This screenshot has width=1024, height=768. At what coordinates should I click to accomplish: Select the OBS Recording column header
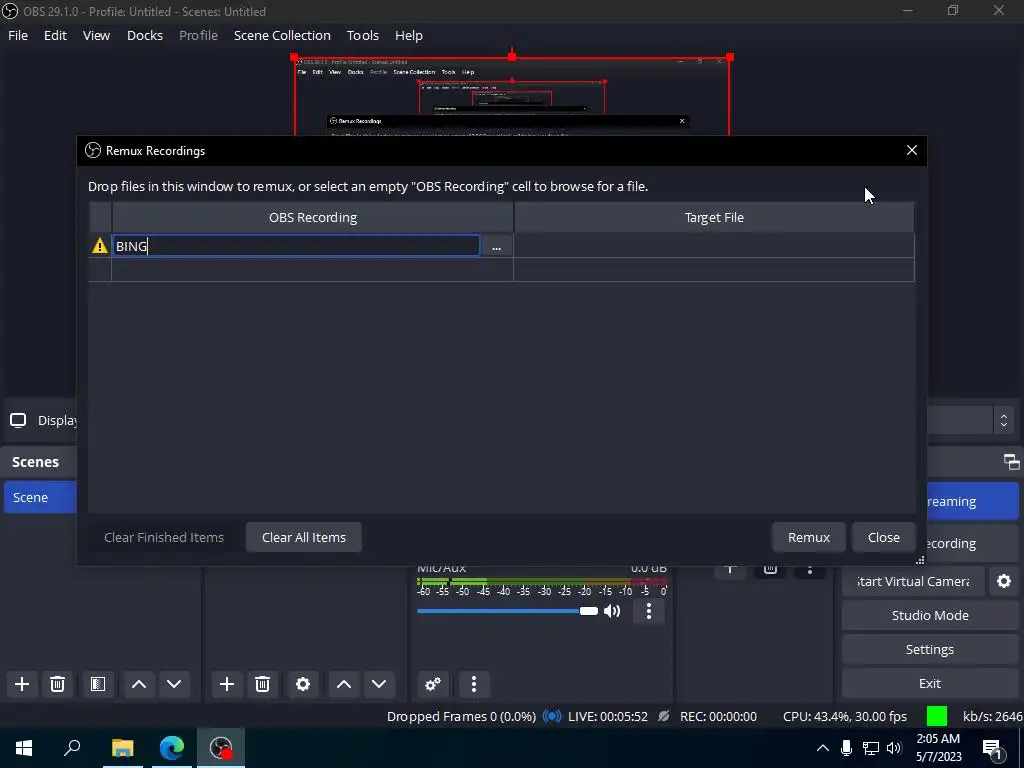click(x=313, y=217)
